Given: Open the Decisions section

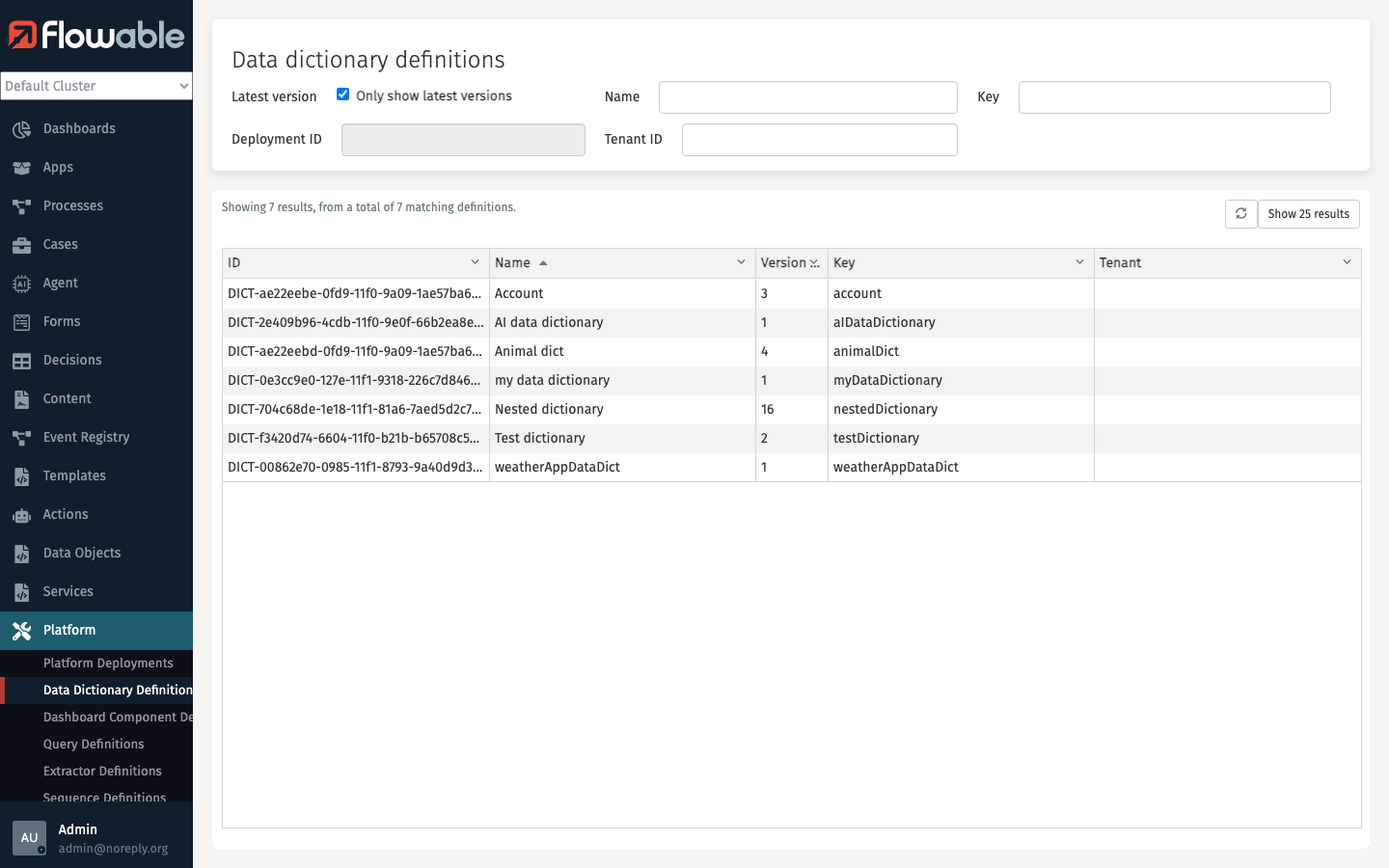Looking at the screenshot, I should [x=21, y=360].
